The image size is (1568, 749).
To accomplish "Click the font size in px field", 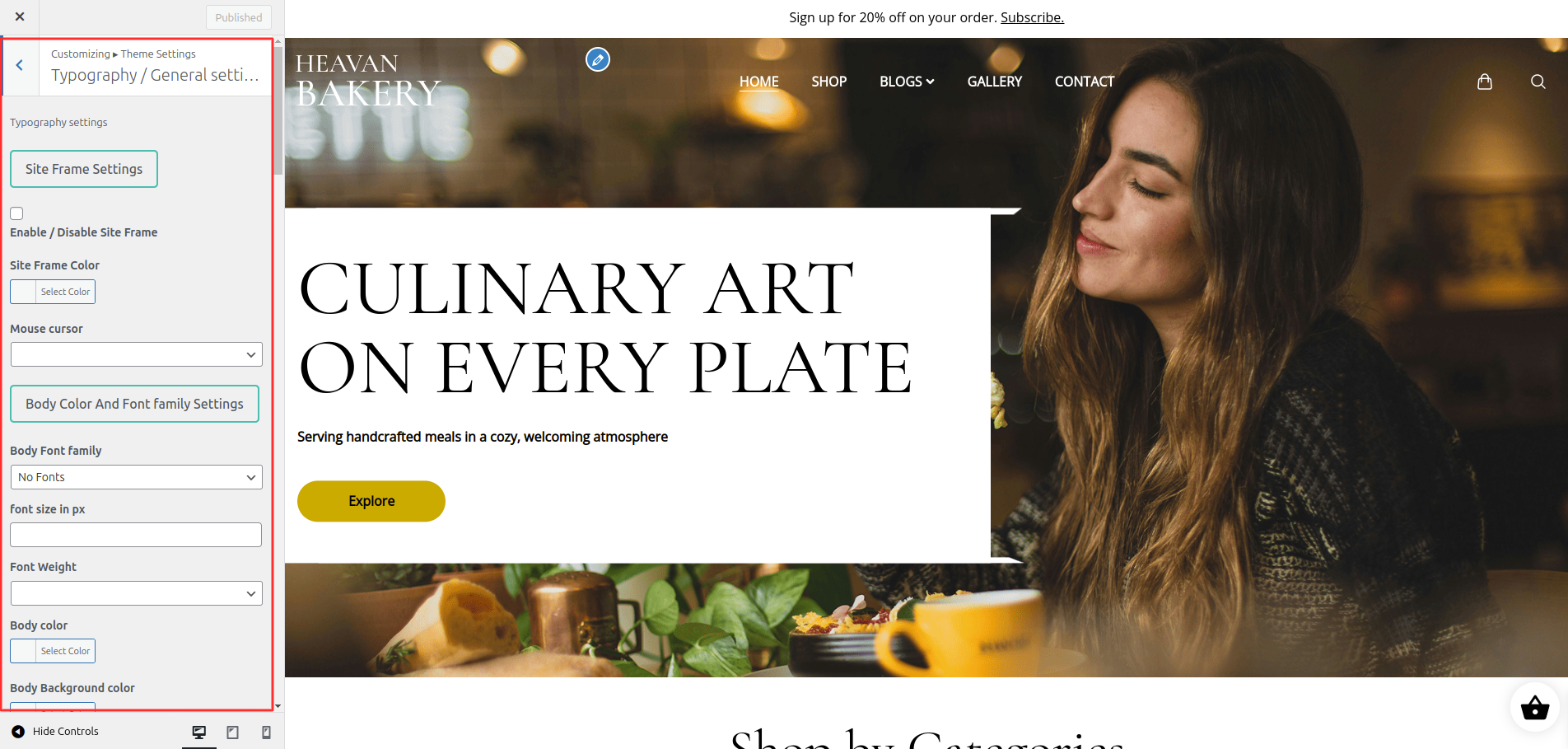I will click(x=136, y=535).
